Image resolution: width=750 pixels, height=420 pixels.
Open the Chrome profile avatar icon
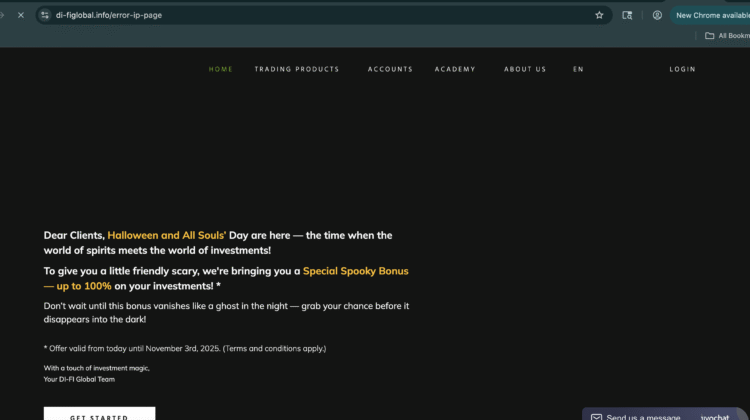(x=657, y=15)
